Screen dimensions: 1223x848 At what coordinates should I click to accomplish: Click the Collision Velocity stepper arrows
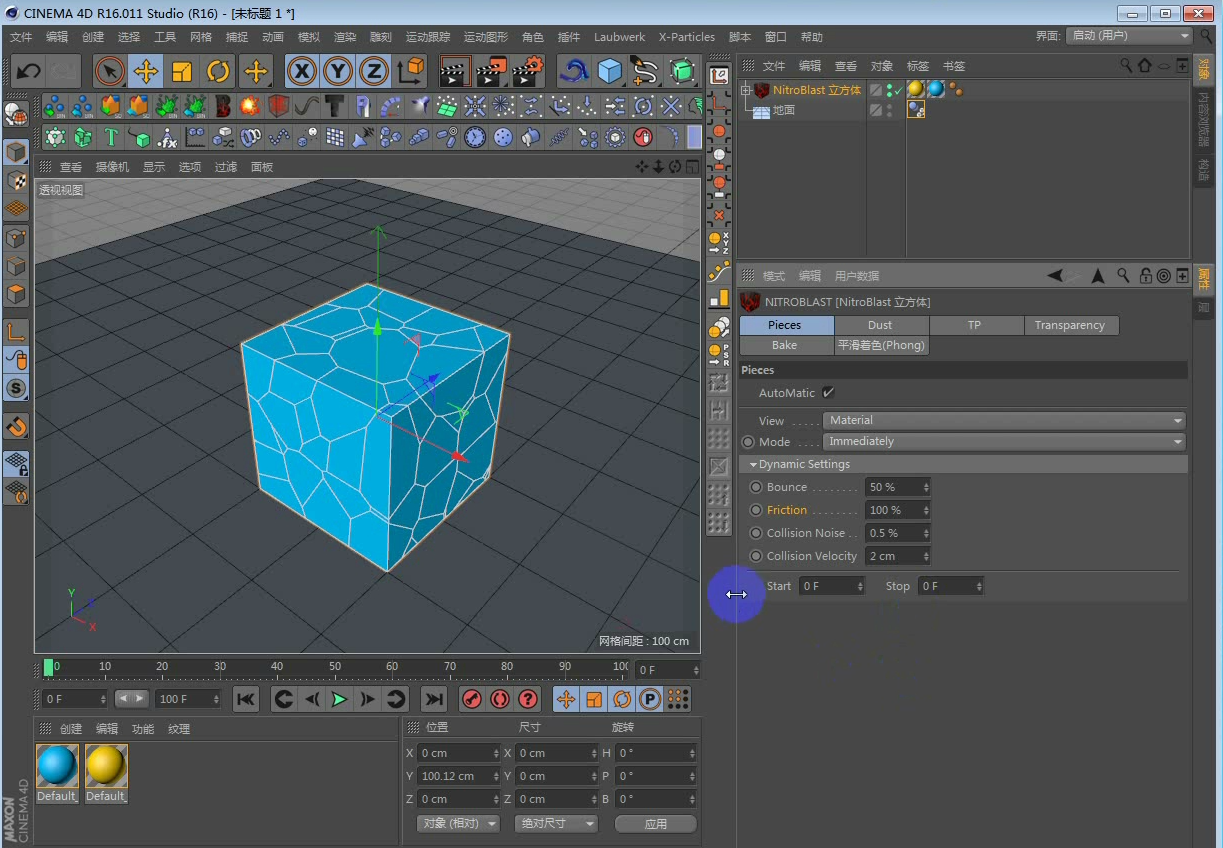point(926,556)
